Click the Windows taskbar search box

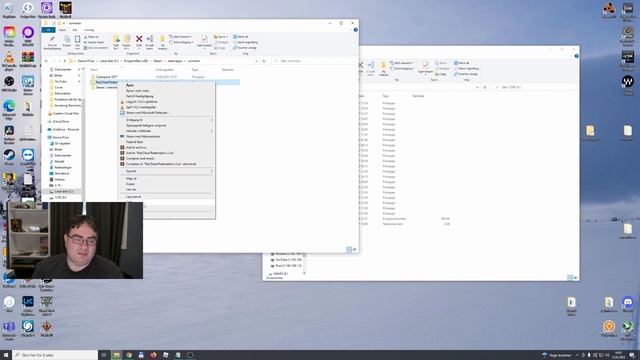55,355
